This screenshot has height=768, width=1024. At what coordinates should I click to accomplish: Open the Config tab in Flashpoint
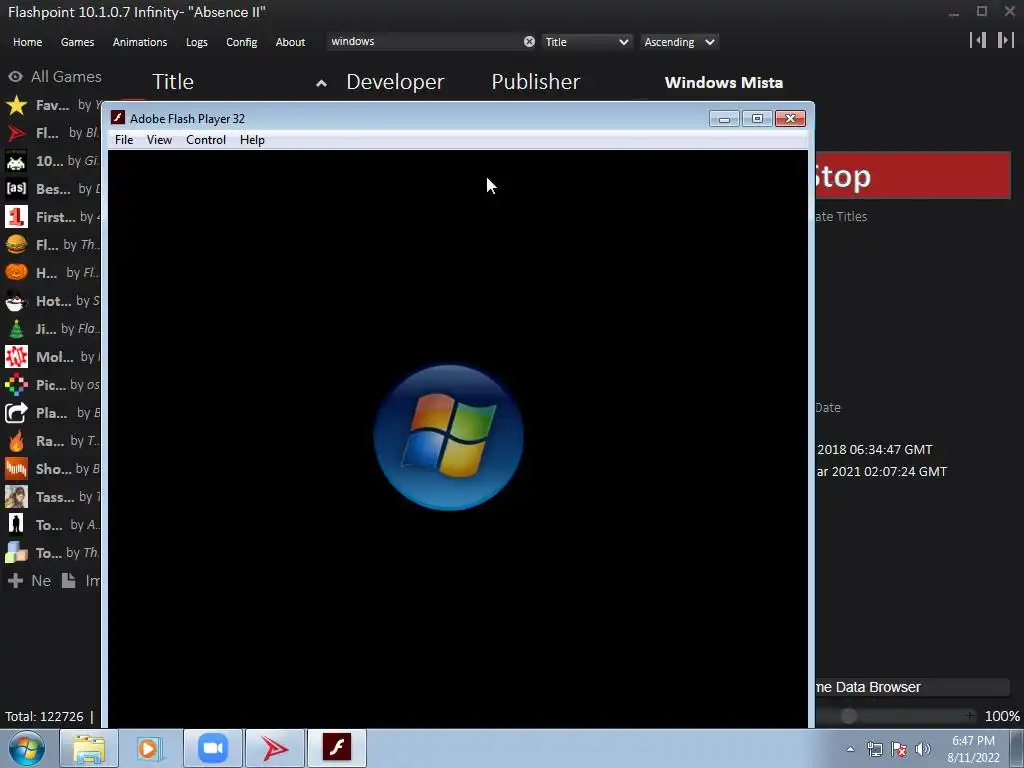pyautogui.click(x=242, y=42)
